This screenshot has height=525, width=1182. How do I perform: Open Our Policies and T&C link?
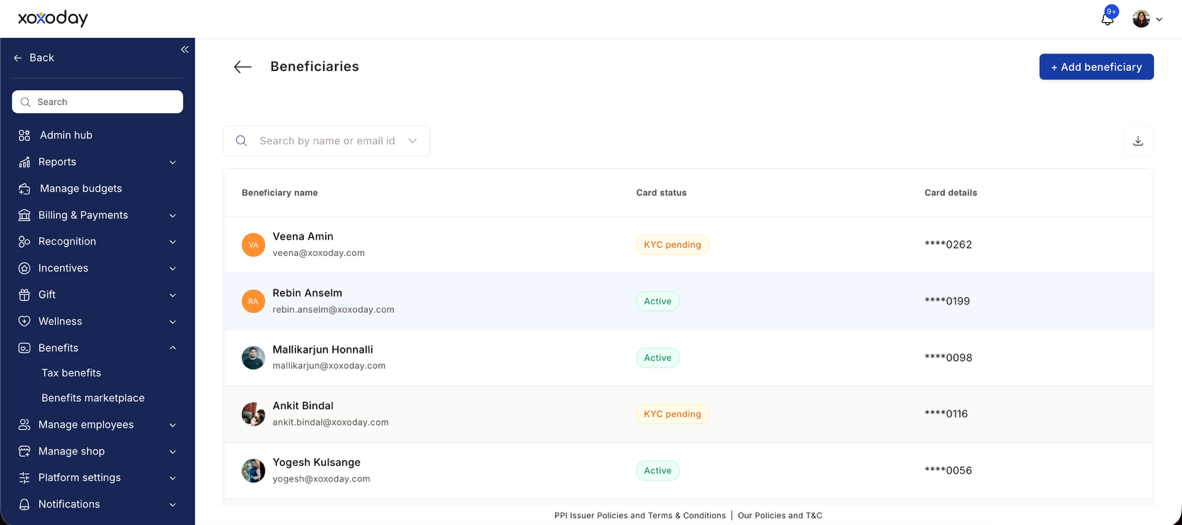pos(779,516)
